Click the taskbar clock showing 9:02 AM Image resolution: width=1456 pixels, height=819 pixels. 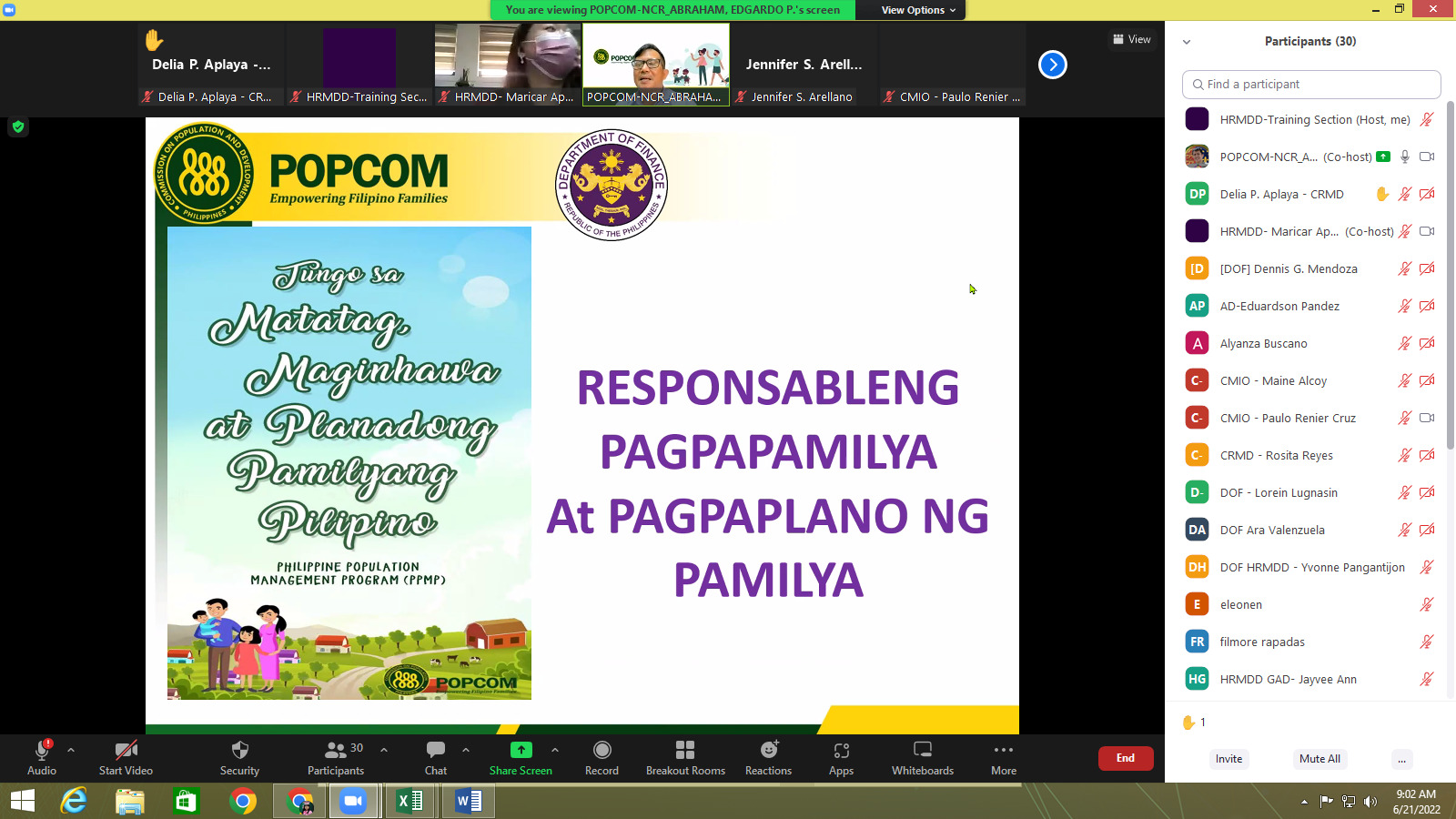[x=1417, y=802]
